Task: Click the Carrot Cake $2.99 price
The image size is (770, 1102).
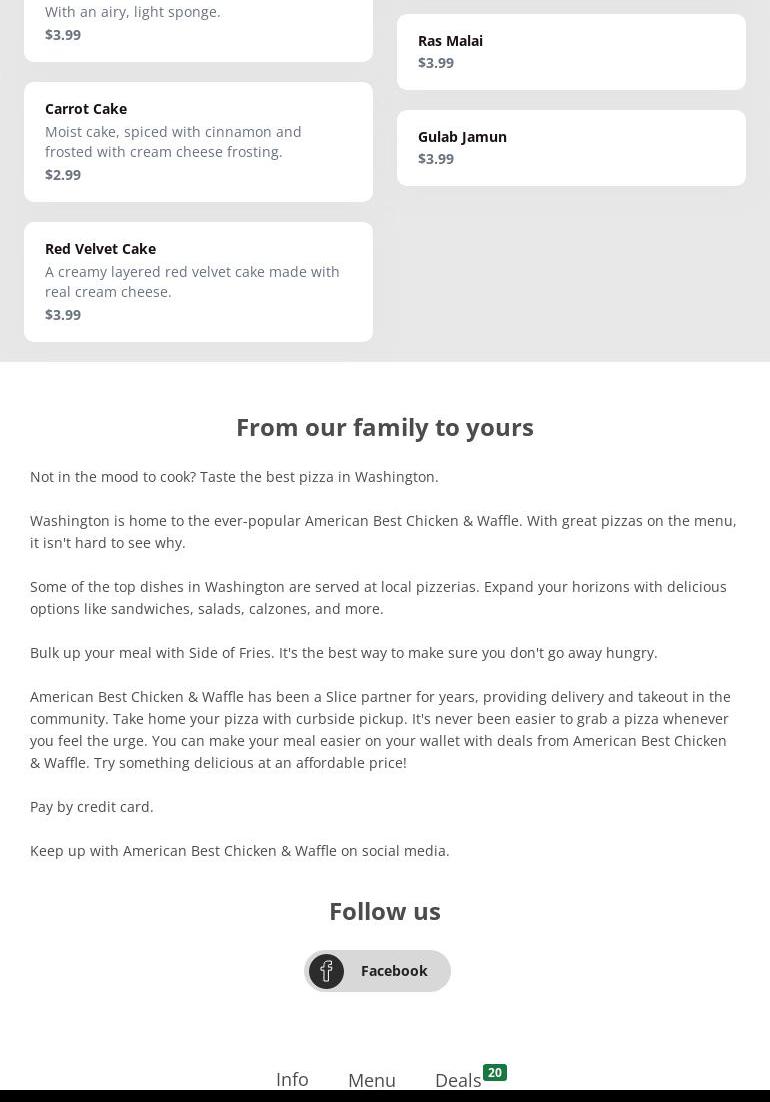Action: click(x=63, y=175)
